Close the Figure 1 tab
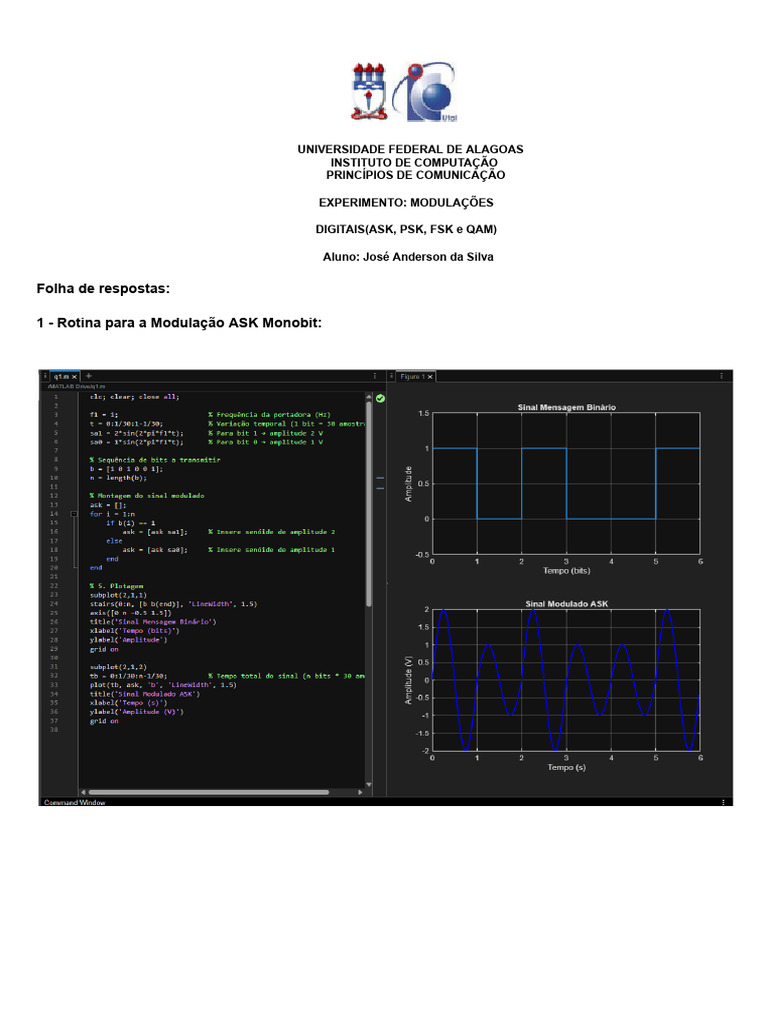This screenshot has width=768, height=1024. click(x=430, y=377)
